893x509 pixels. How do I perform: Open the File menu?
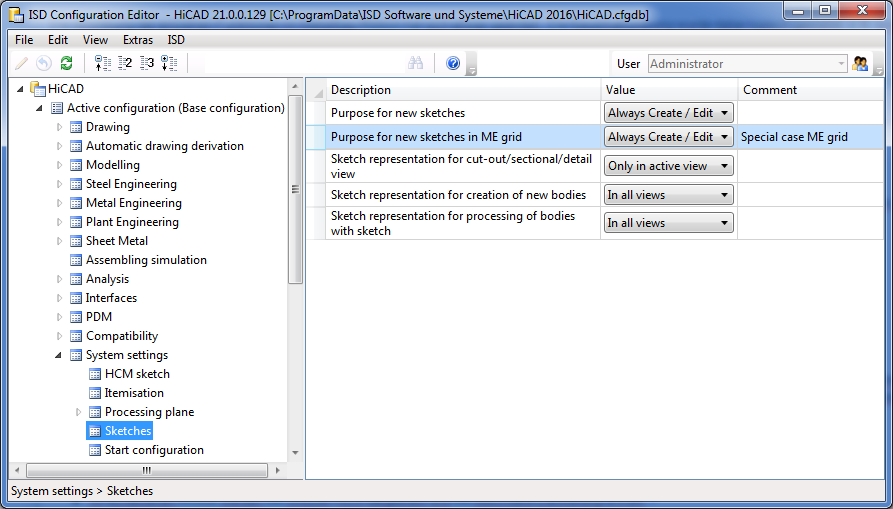(x=24, y=40)
